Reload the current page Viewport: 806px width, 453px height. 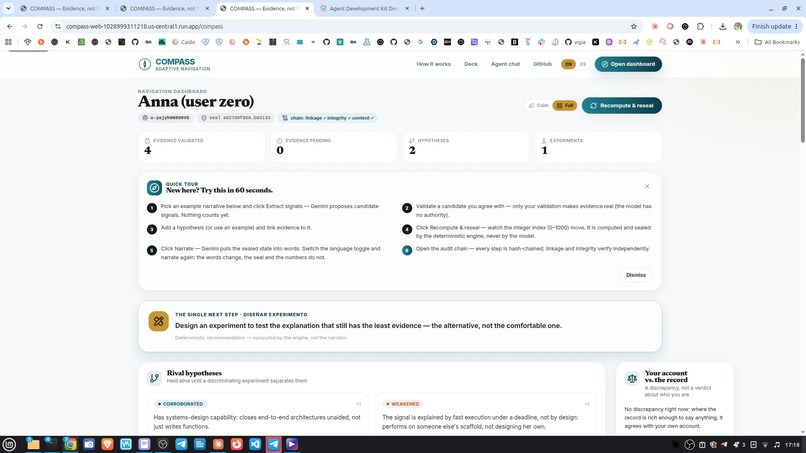click(40, 26)
